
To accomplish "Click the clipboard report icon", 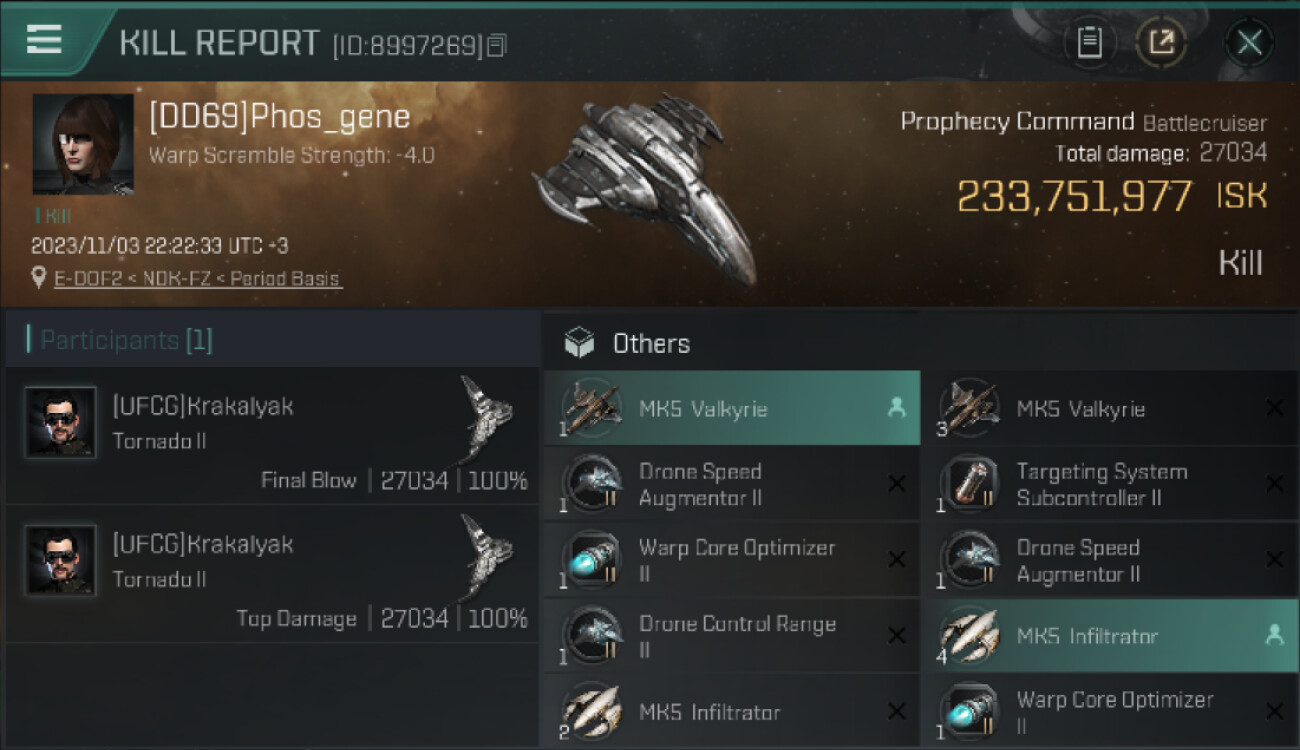I will pyautogui.click(x=1089, y=42).
